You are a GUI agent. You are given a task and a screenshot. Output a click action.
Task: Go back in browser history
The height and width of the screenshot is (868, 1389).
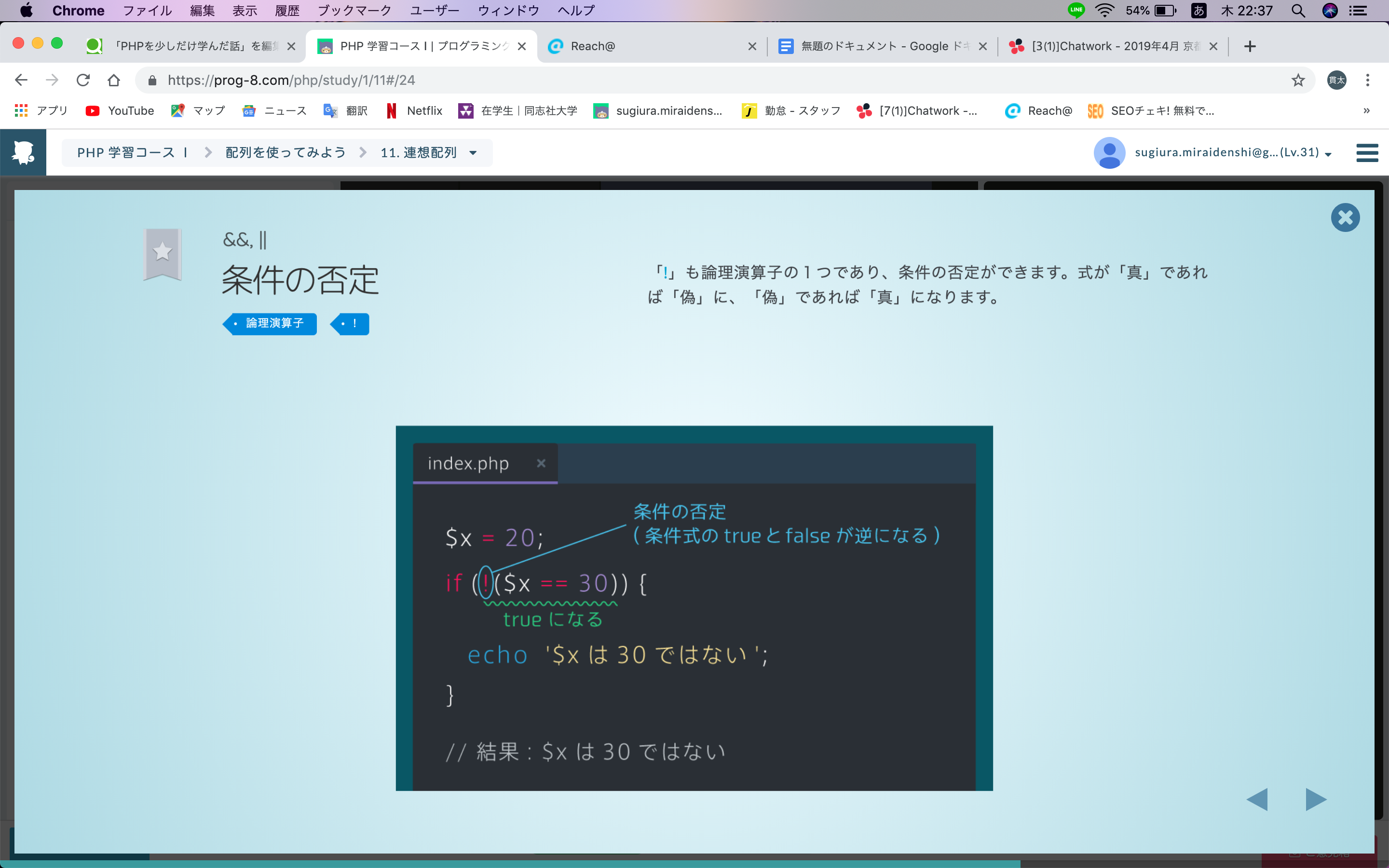click(21, 80)
